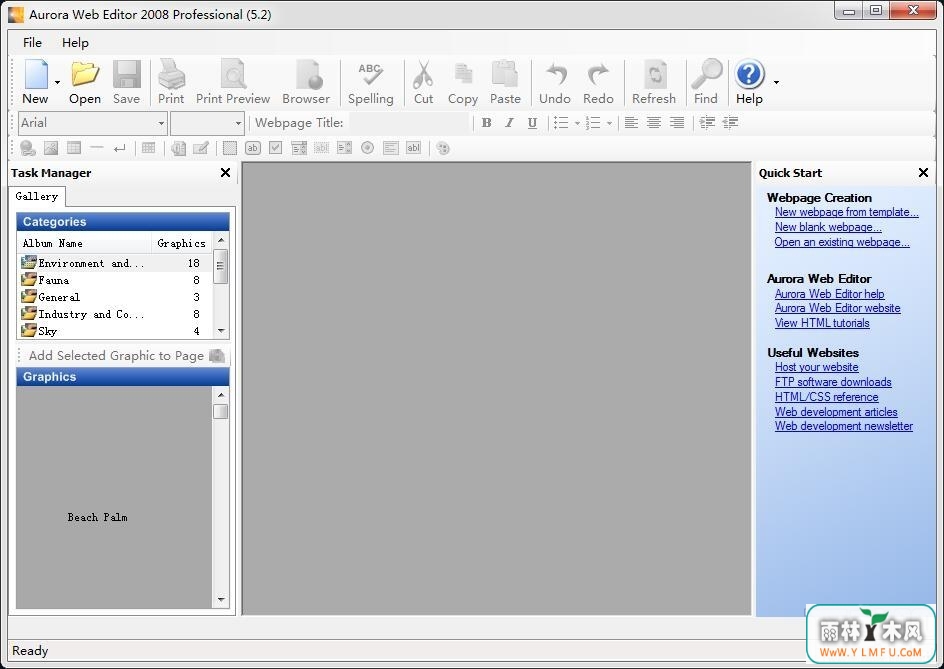Expand the Help button dropdown arrow
This screenshot has height=669, width=944.
[776, 82]
